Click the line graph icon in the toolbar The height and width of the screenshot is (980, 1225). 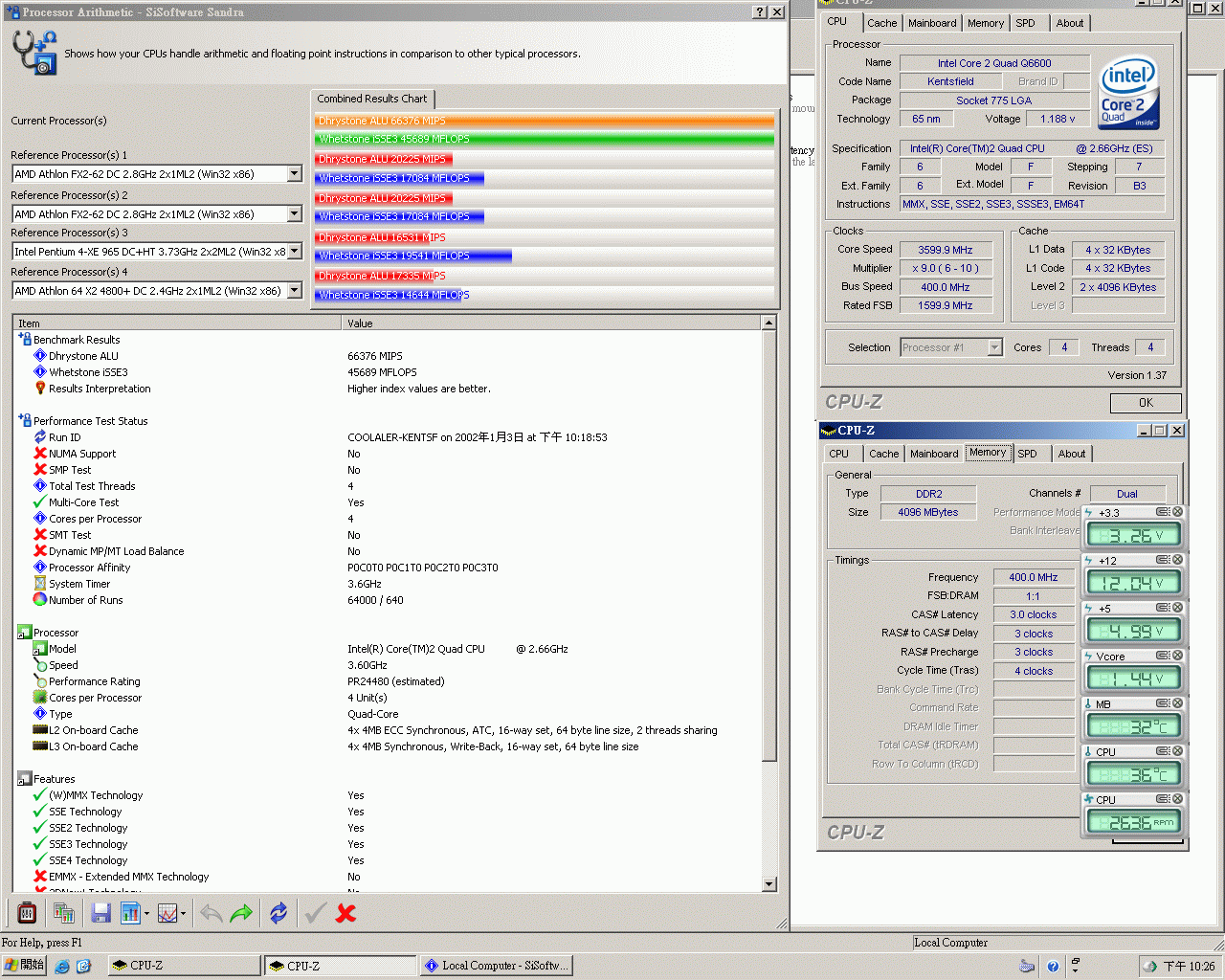(167, 913)
